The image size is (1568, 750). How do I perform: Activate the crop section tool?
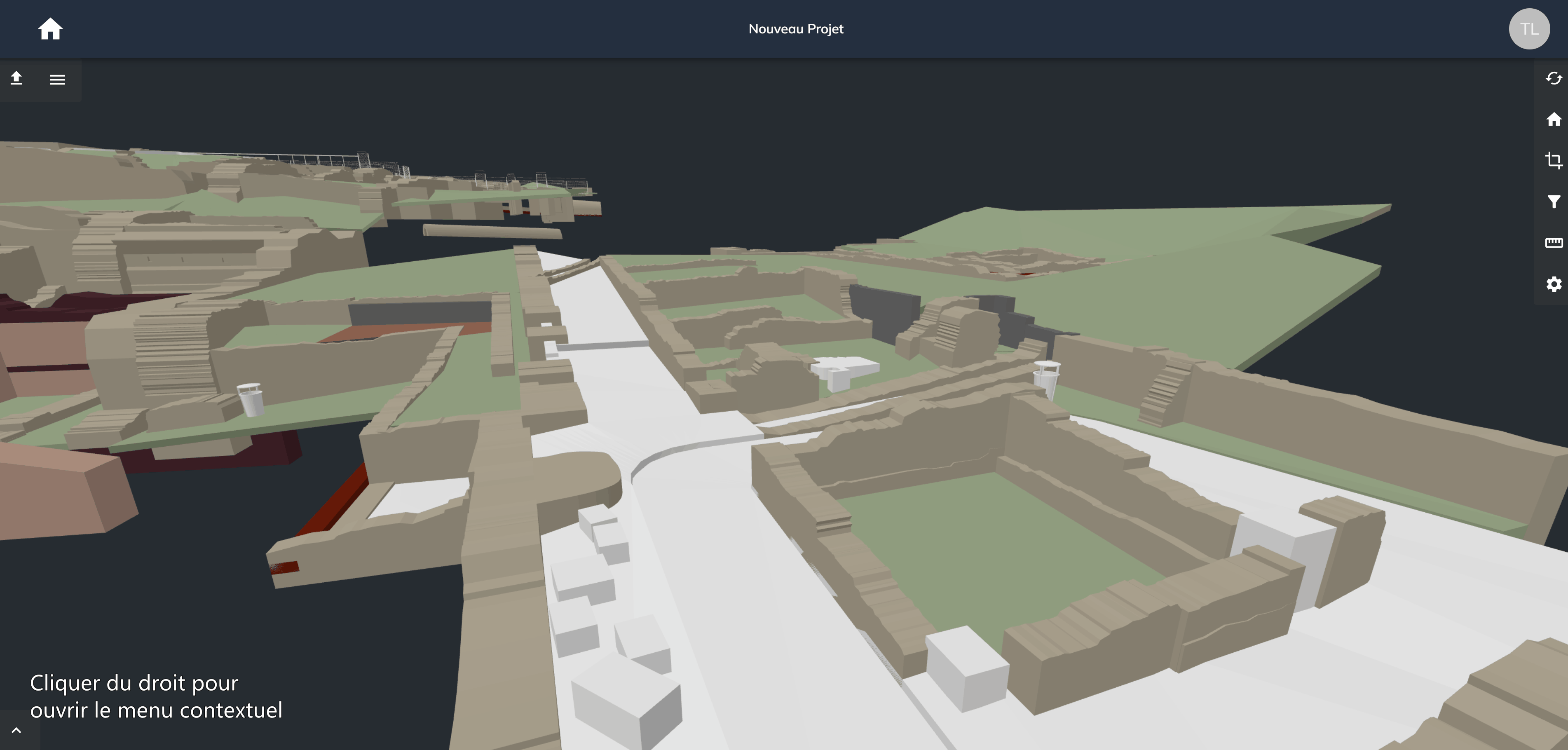click(x=1554, y=160)
